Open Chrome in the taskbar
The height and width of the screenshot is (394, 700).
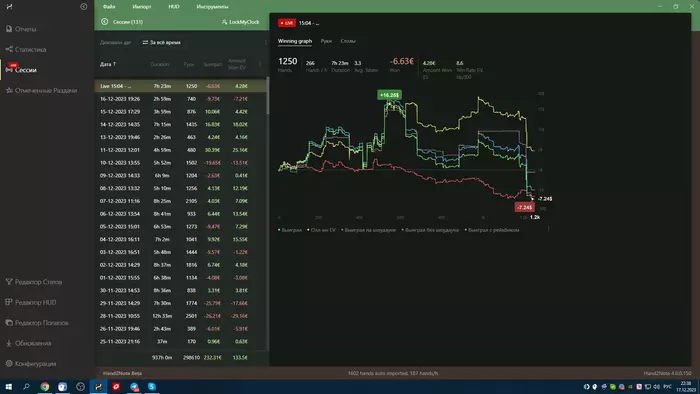[45, 386]
